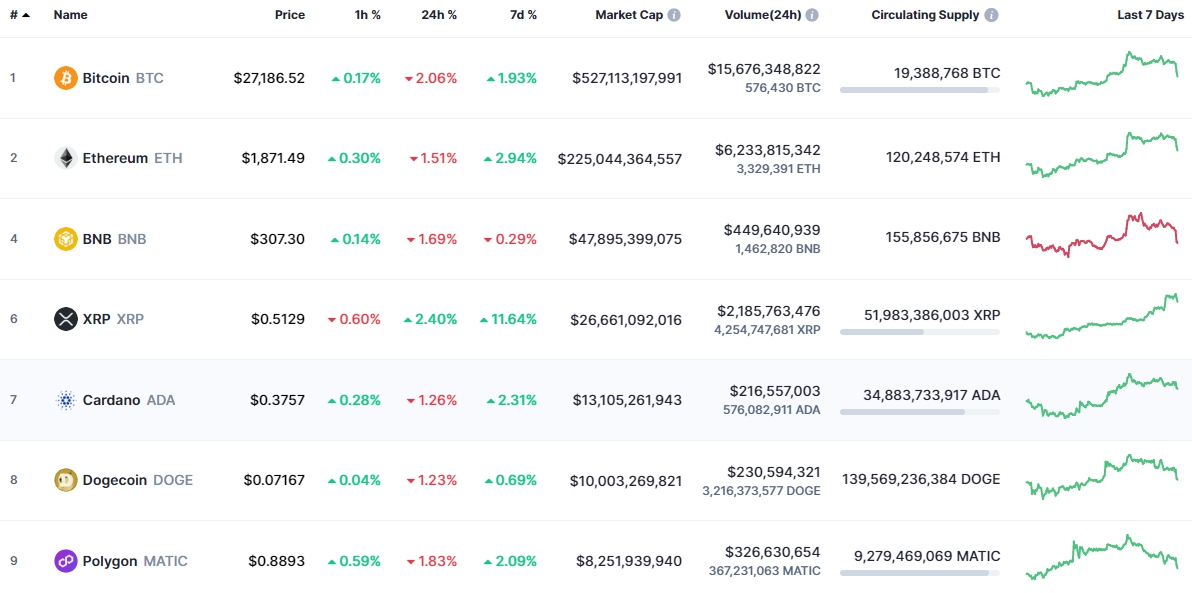Sort table by 1h % column header

click(366, 15)
